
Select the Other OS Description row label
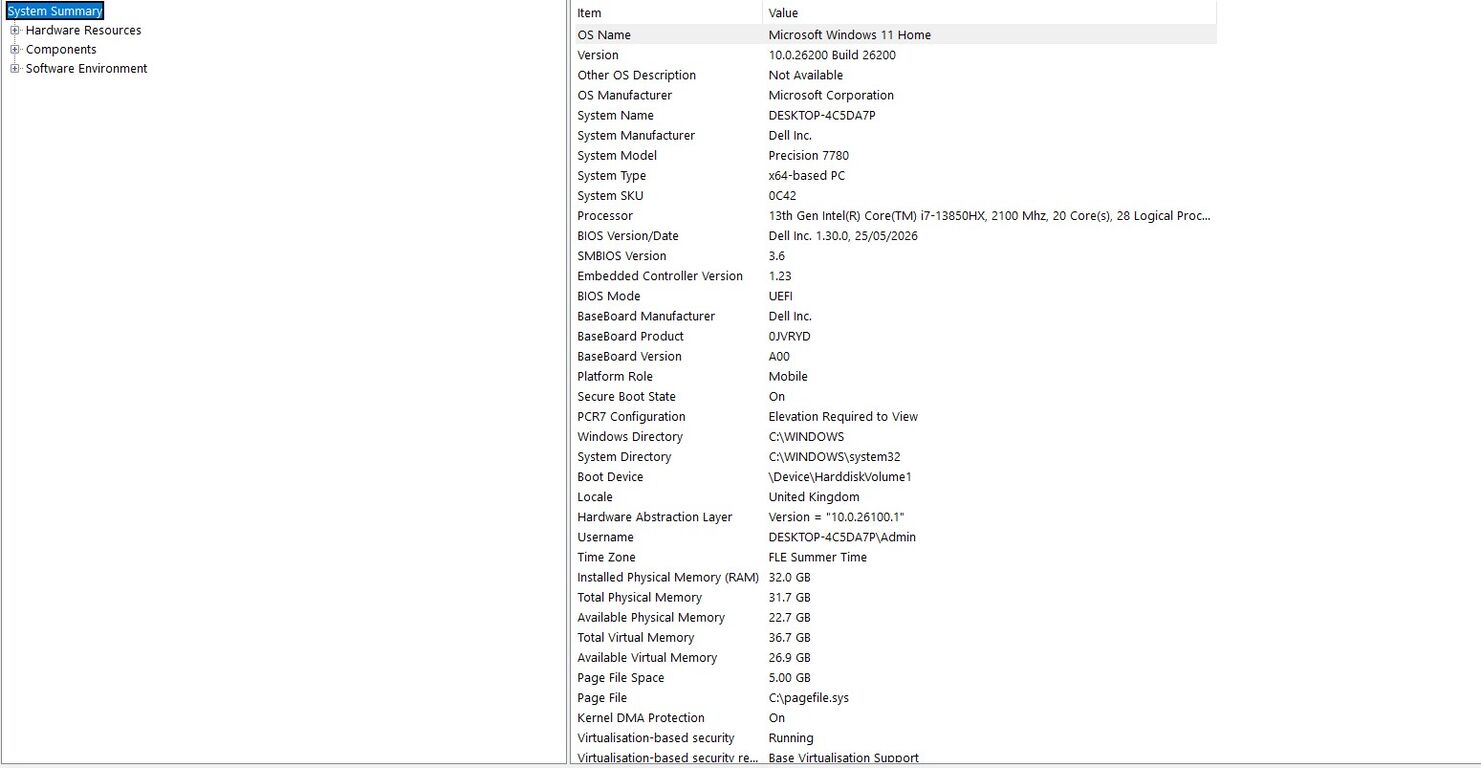(636, 75)
